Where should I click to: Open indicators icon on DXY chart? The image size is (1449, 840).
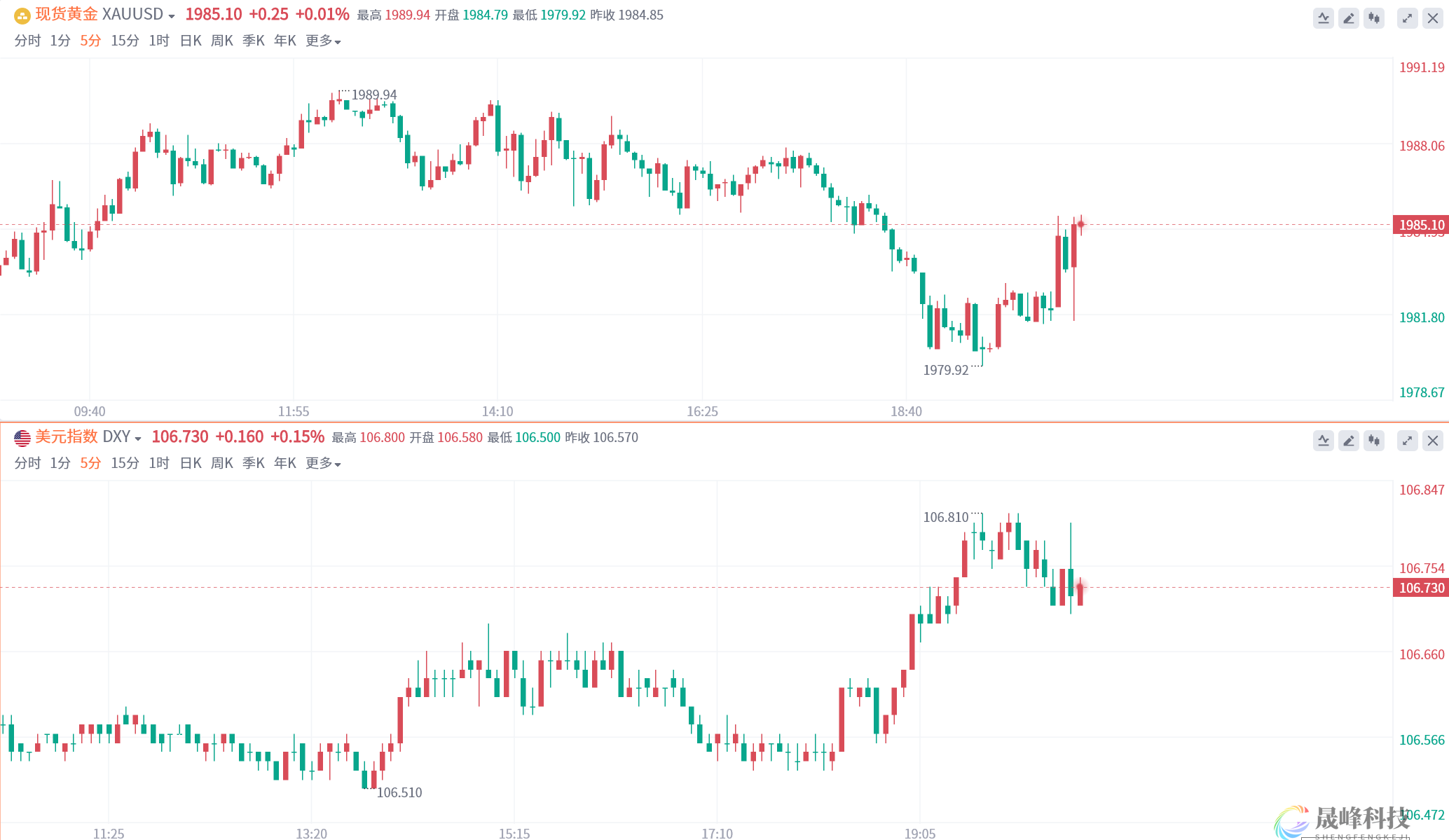pos(1323,441)
